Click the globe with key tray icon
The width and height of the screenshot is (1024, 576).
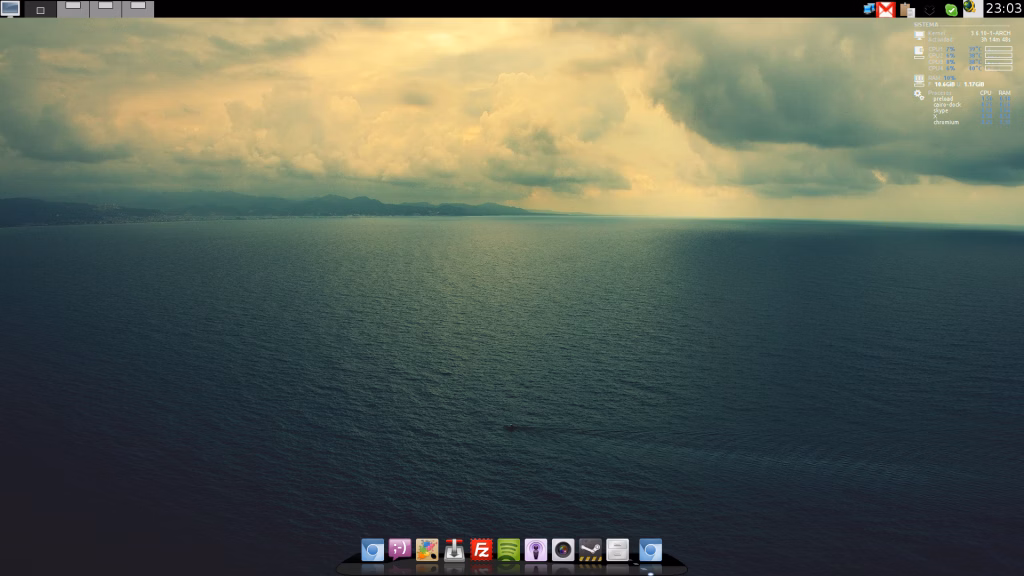click(x=969, y=8)
